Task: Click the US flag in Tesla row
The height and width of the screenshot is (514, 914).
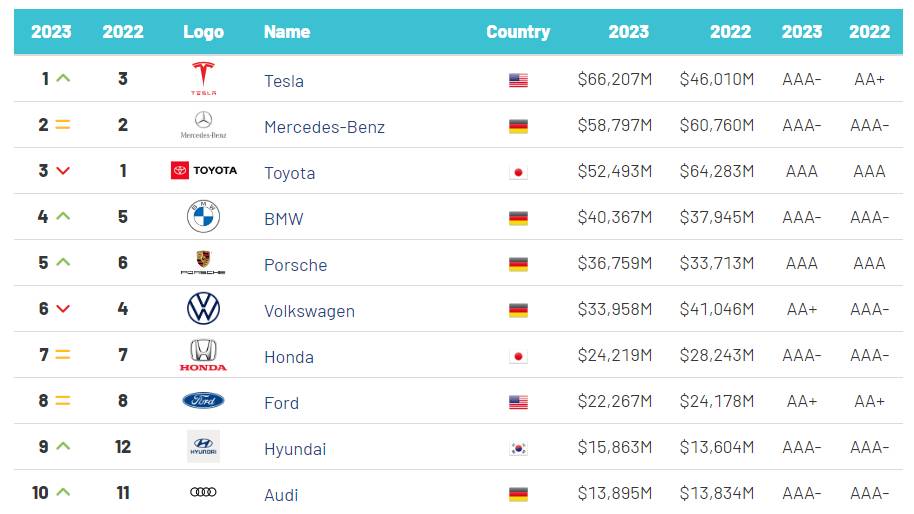Action: [518, 81]
